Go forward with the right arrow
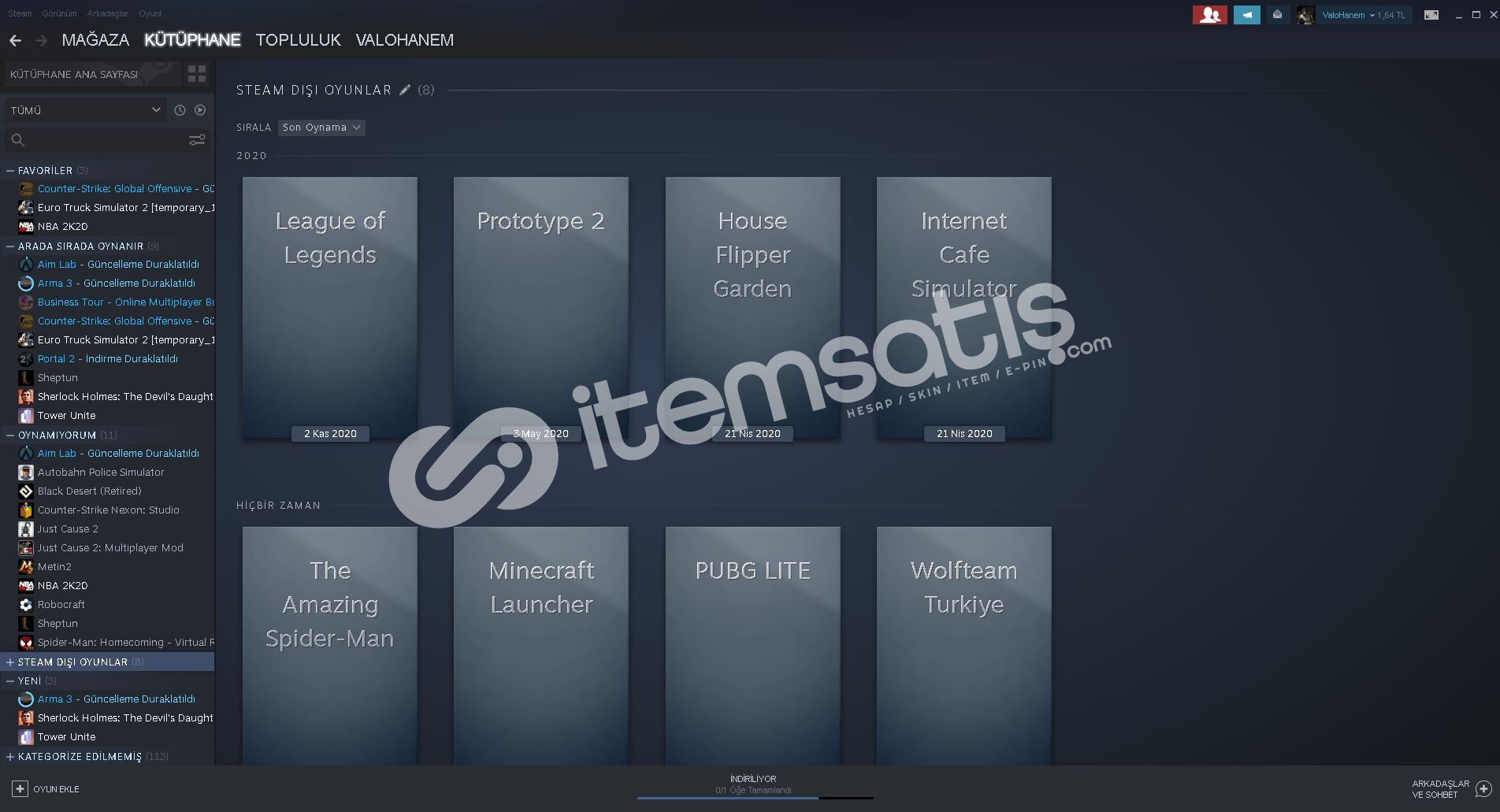Viewport: 1500px width, 812px height. [x=42, y=40]
